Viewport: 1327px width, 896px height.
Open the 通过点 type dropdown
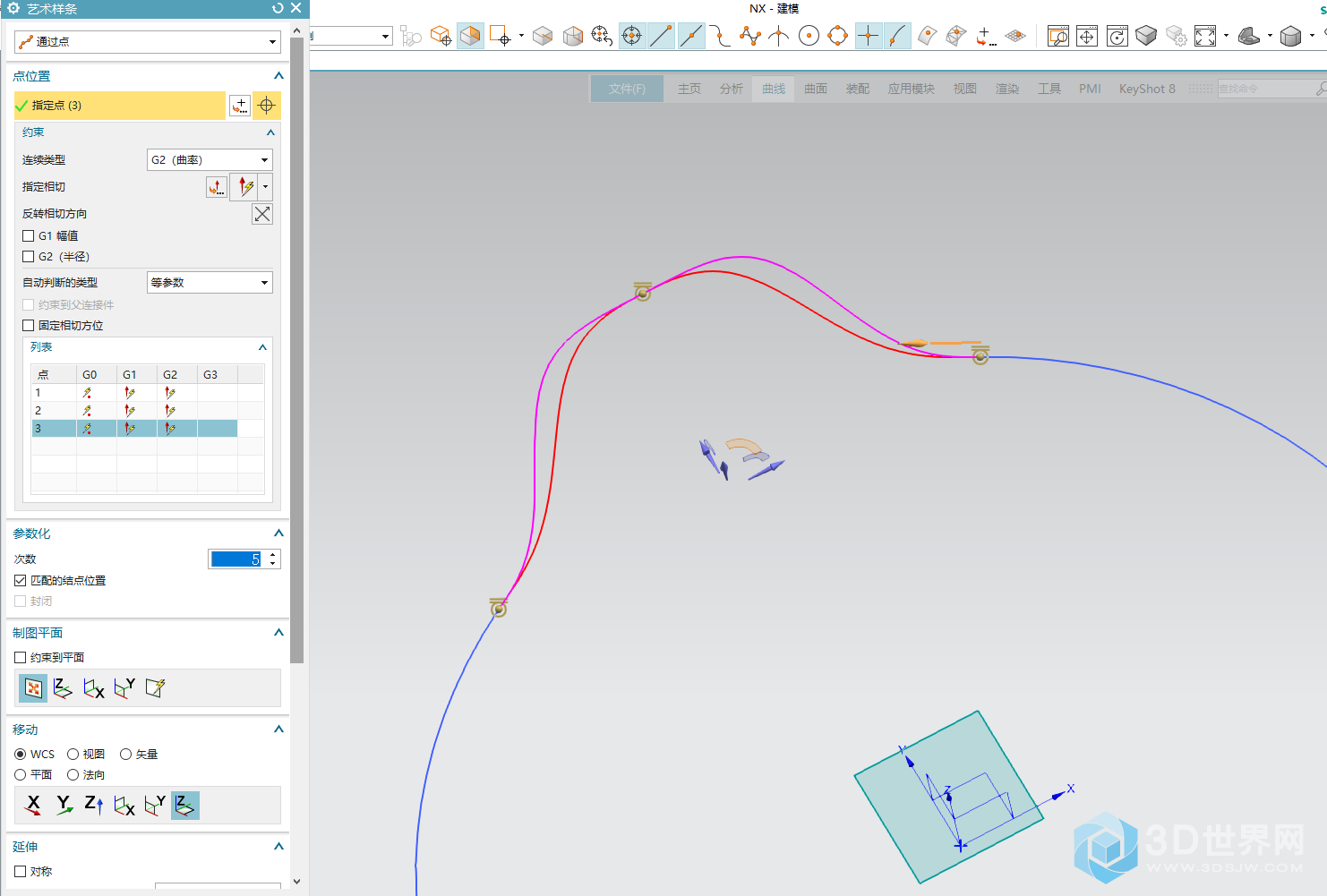point(148,42)
